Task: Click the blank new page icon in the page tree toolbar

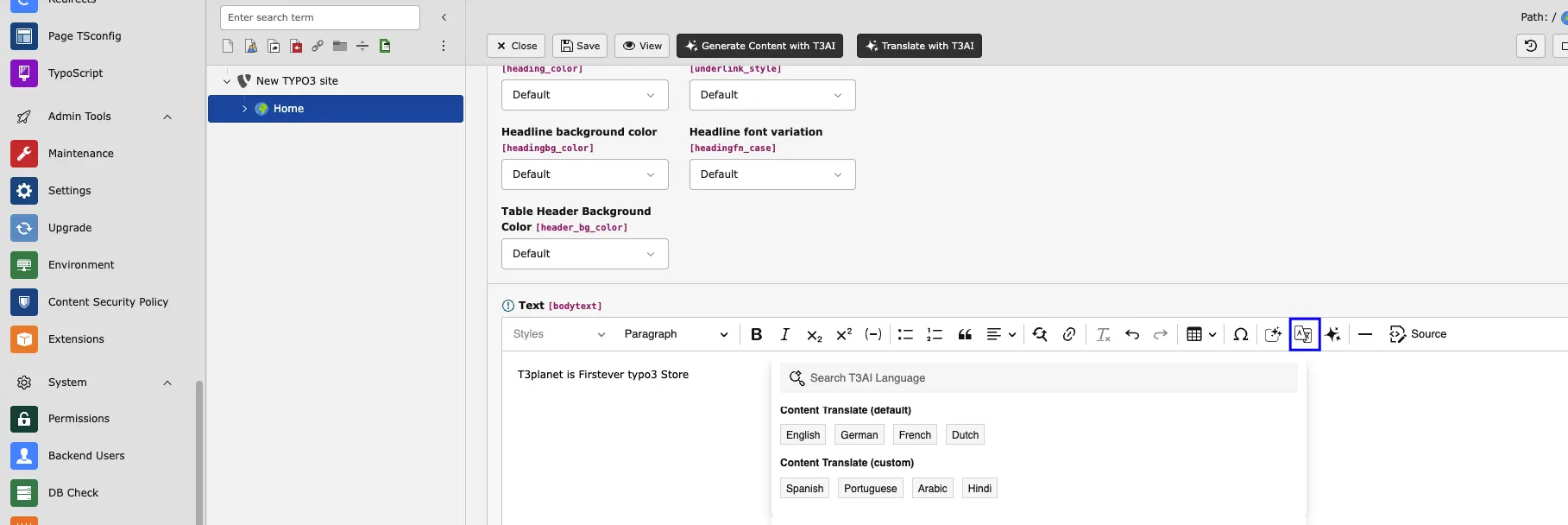Action: coord(228,46)
